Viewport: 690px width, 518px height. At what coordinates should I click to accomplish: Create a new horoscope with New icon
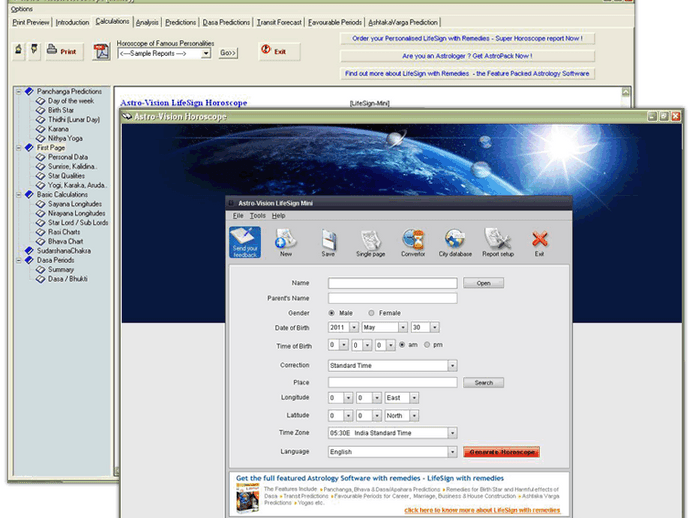[x=286, y=242]
